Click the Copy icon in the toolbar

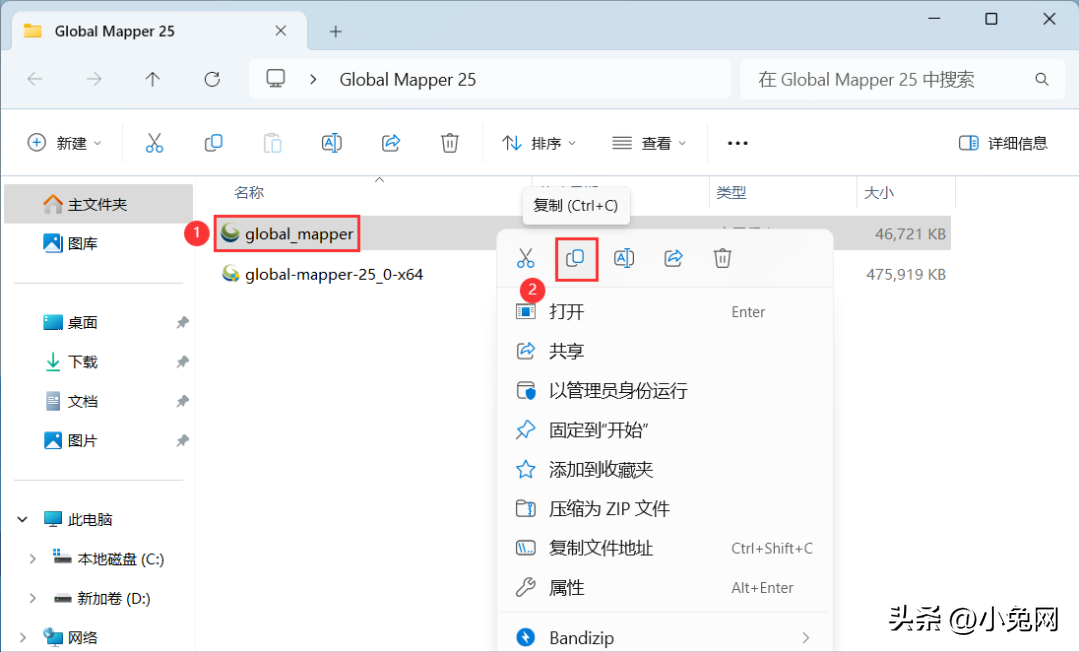click(213, 143)
